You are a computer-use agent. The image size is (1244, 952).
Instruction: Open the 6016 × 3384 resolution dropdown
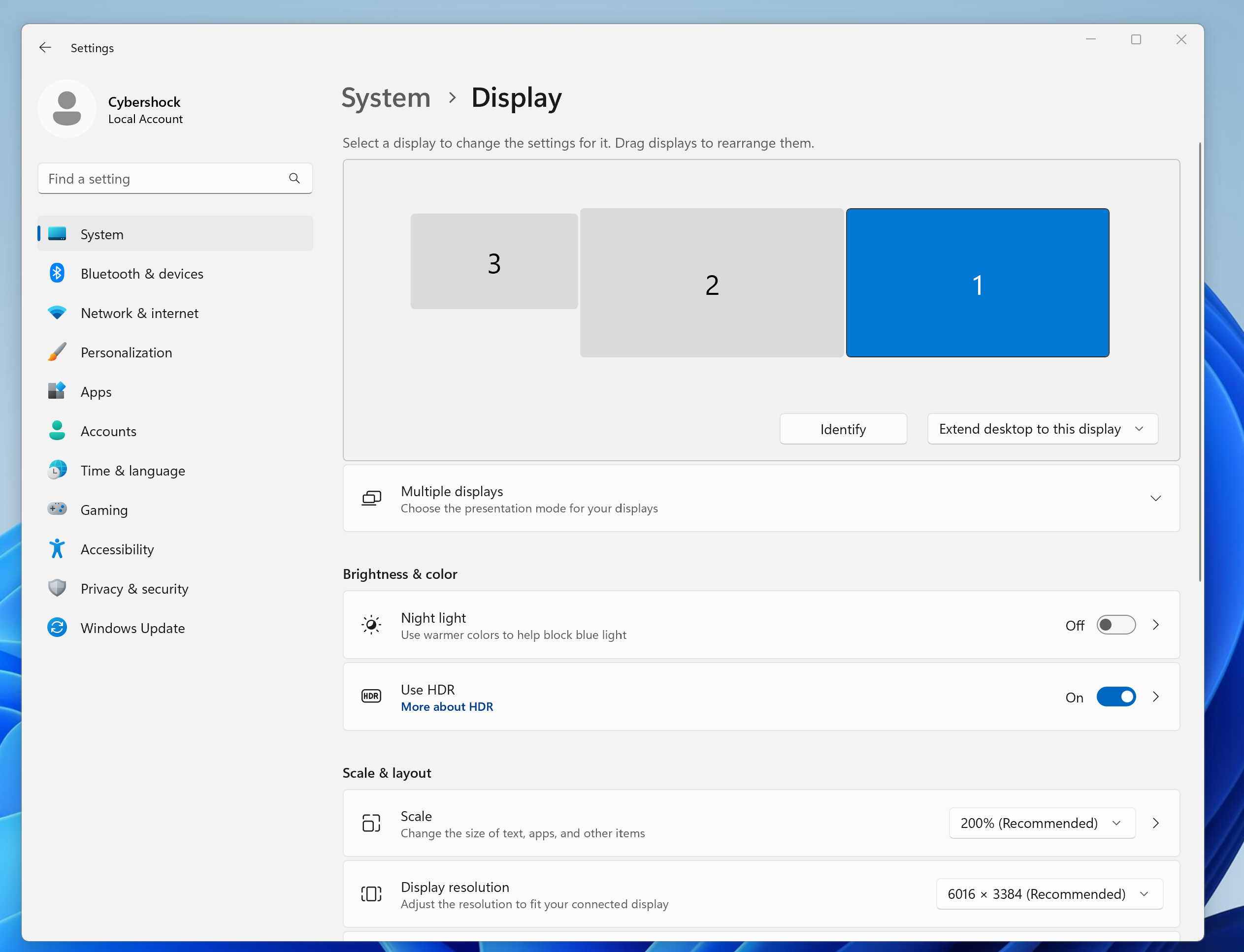(x=1049, y=894)
